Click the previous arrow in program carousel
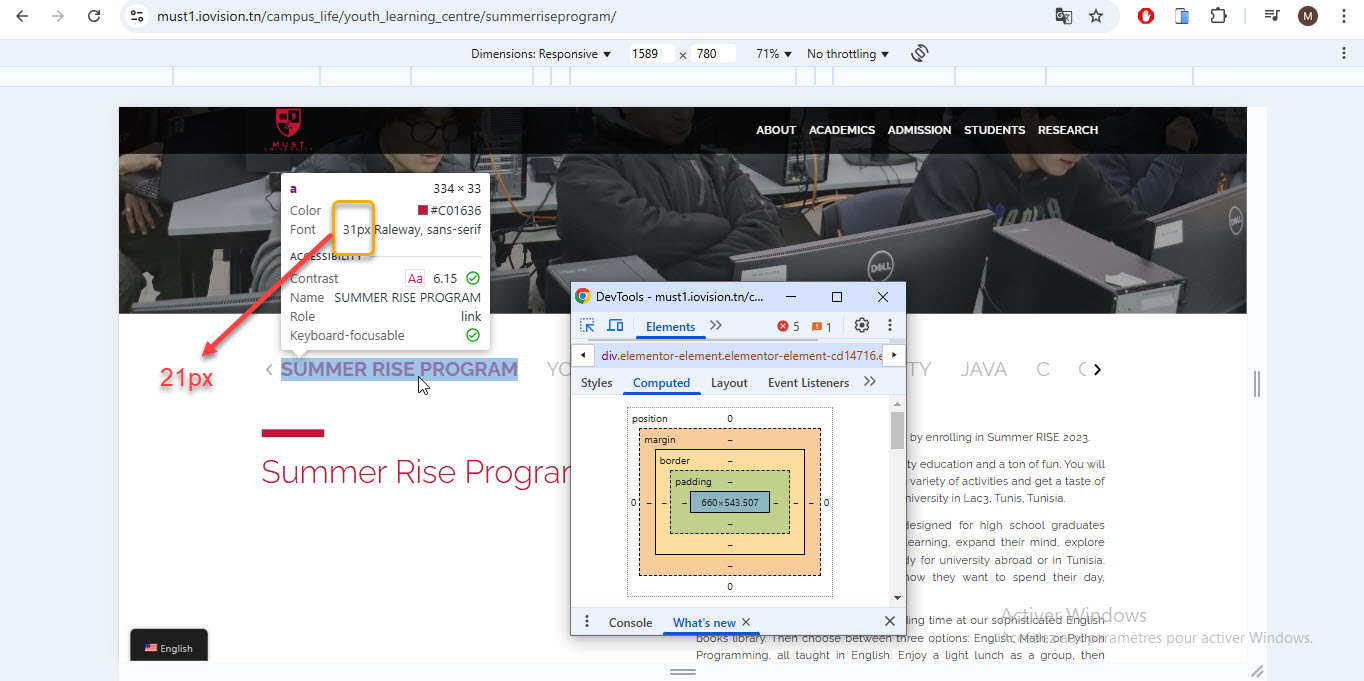This screenshot has width=1364, height=681. pos(269,369)
